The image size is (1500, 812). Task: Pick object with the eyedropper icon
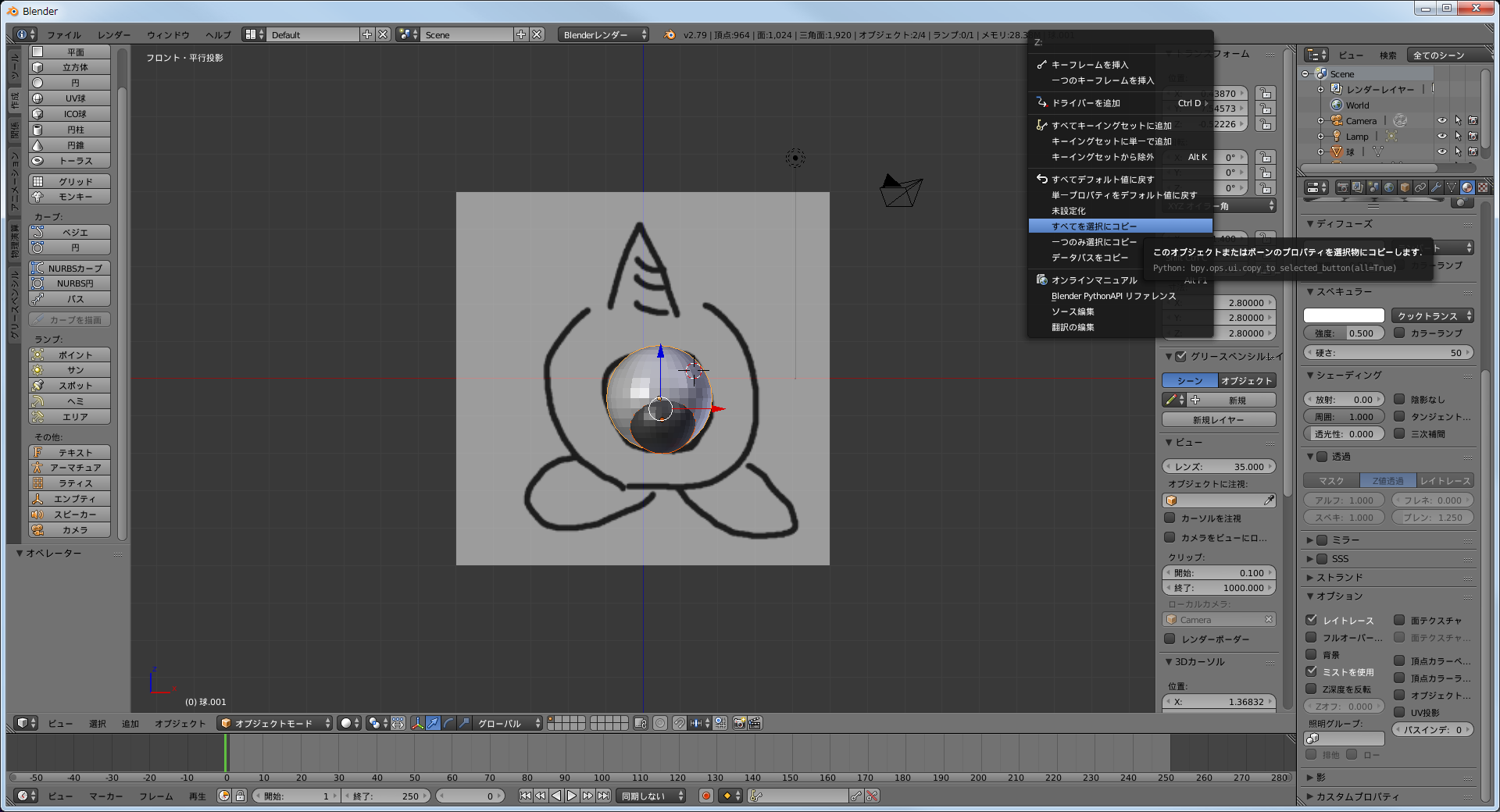tap(1269, 500)
